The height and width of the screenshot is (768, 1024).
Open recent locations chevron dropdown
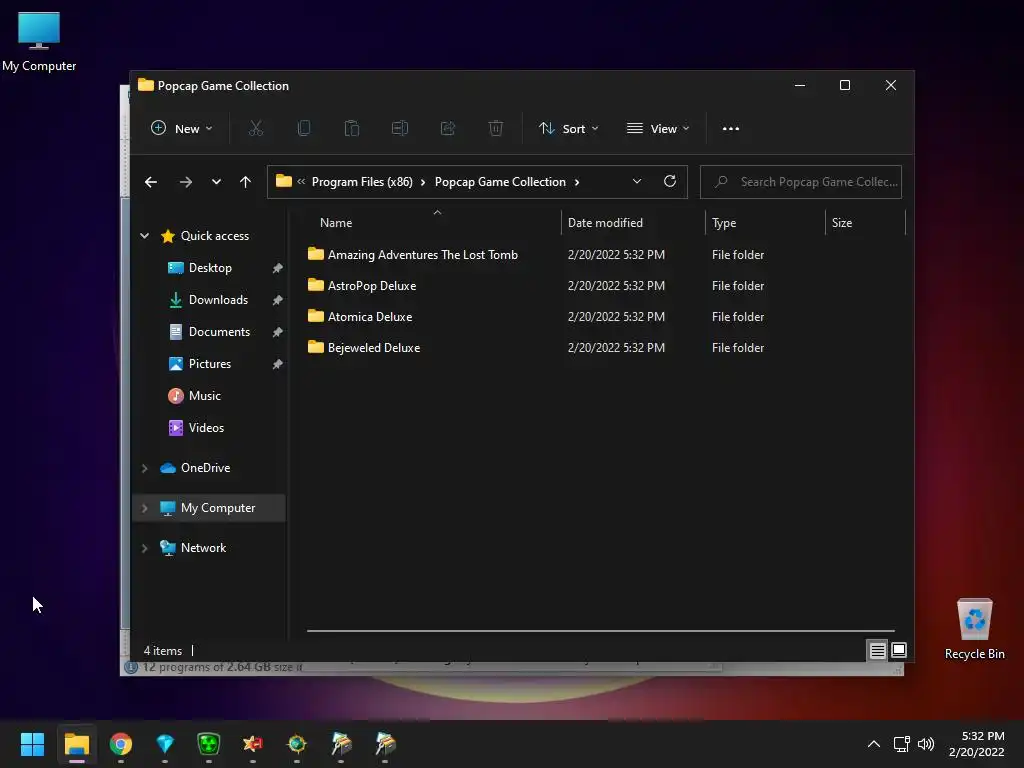point(216,182)
